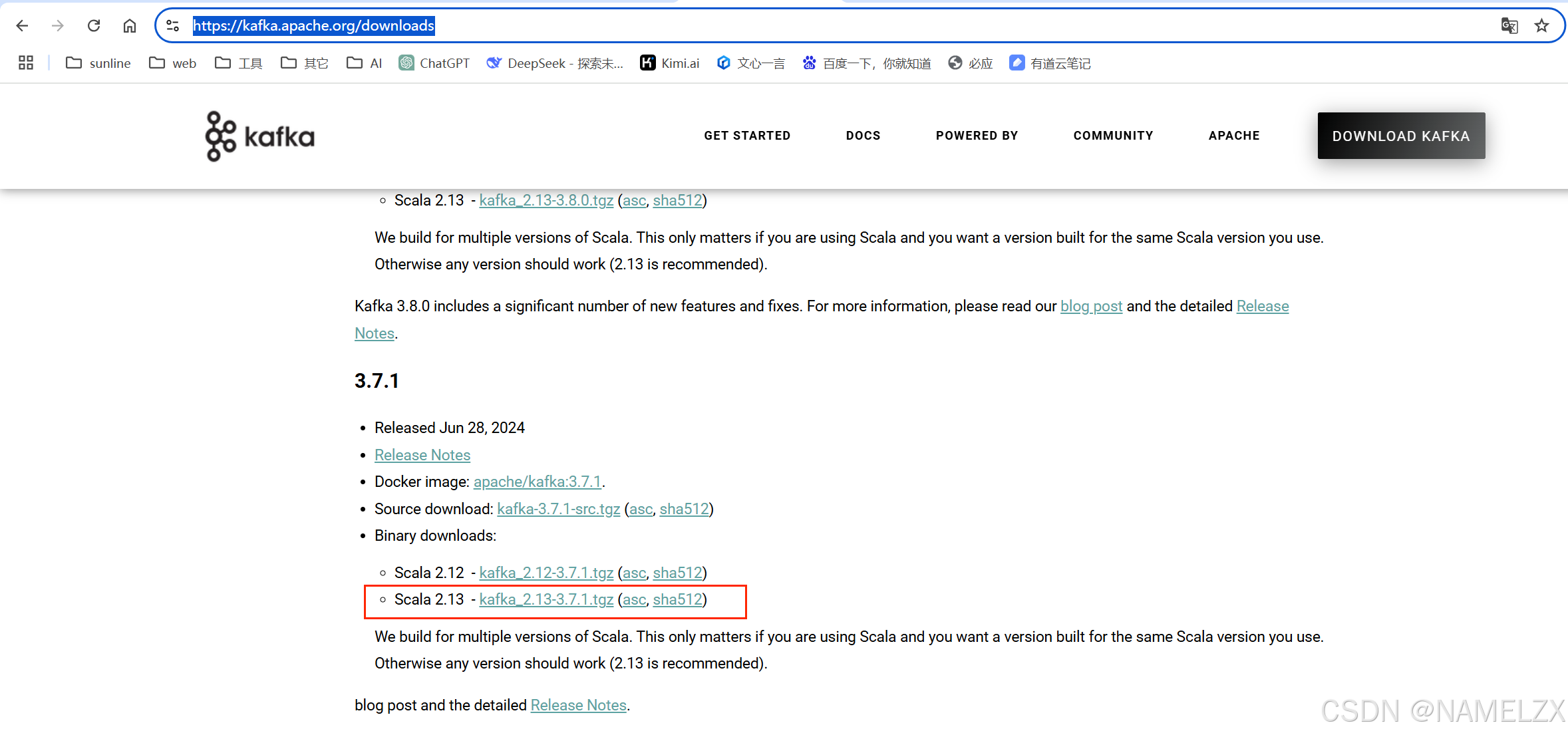Open site information icon in address bar
1568x737 pixels.
tap(173, 26)
